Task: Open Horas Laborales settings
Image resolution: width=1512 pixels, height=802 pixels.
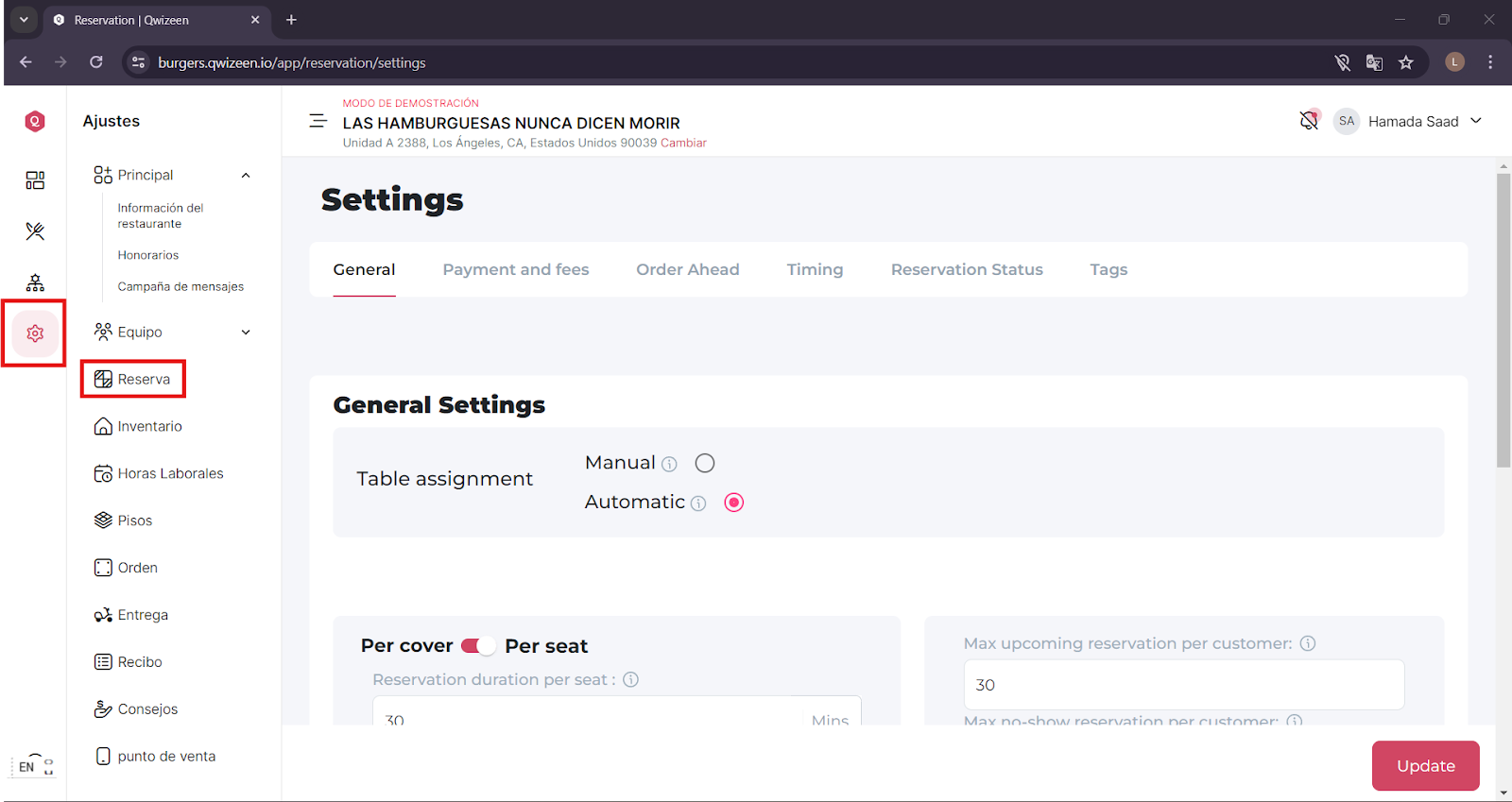Action: (159, 473)
